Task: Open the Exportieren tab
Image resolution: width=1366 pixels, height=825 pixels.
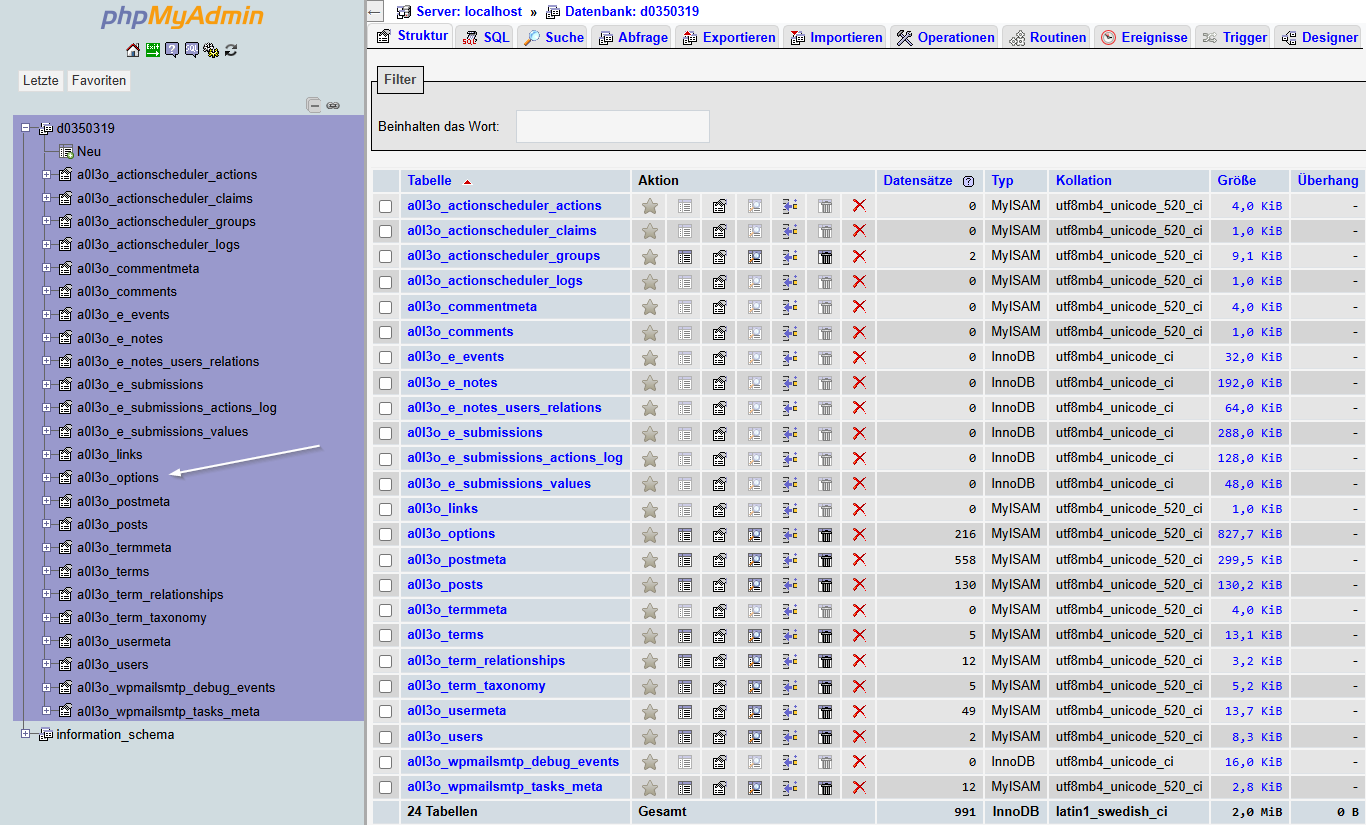Action: coord(728,37)
